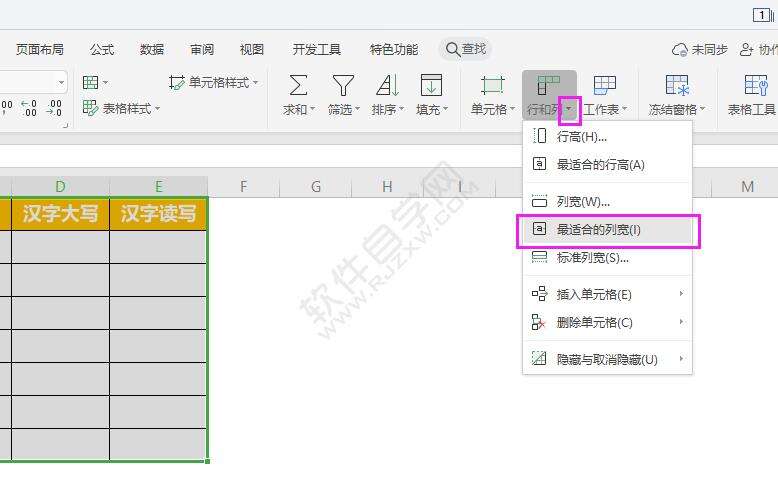Open the 页面布局 ribbon tab

coord(40,50)
